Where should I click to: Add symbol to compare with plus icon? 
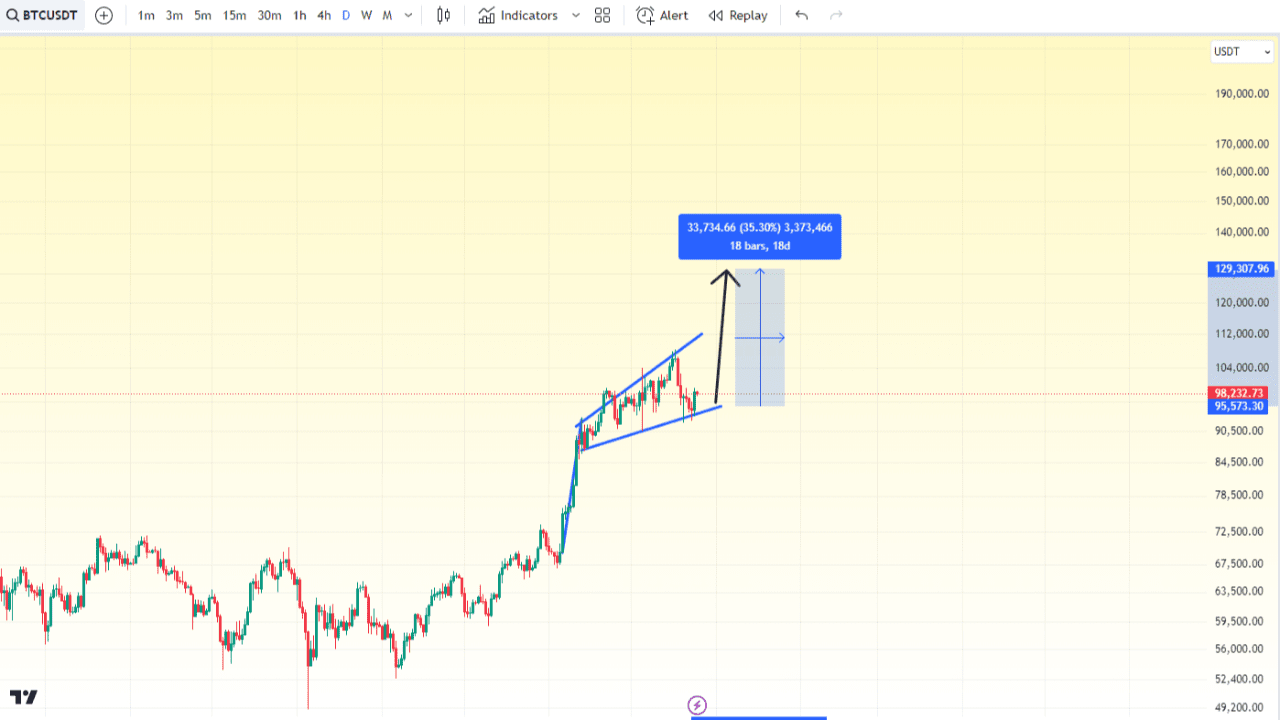[x=104, y=15]
